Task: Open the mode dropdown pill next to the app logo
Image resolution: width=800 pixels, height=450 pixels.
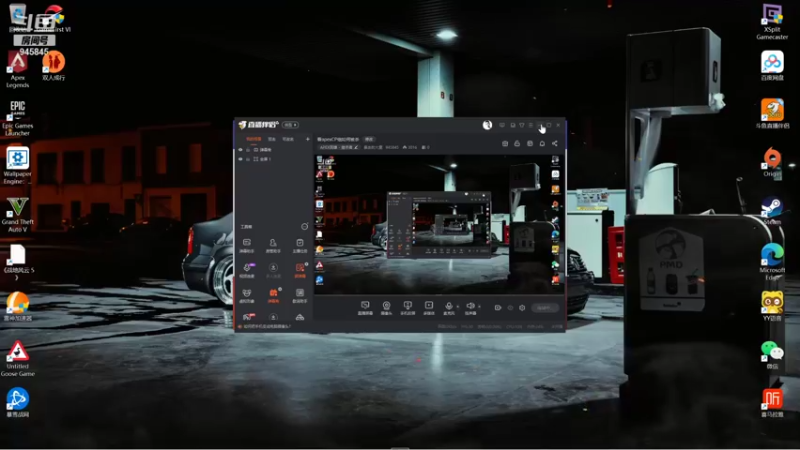Action: [290, 125]
